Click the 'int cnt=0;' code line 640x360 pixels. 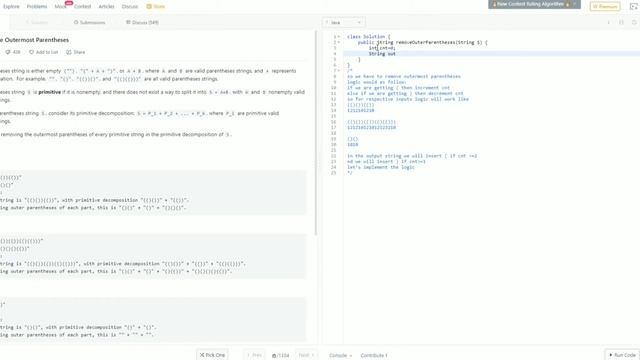[x=382, y=48]
